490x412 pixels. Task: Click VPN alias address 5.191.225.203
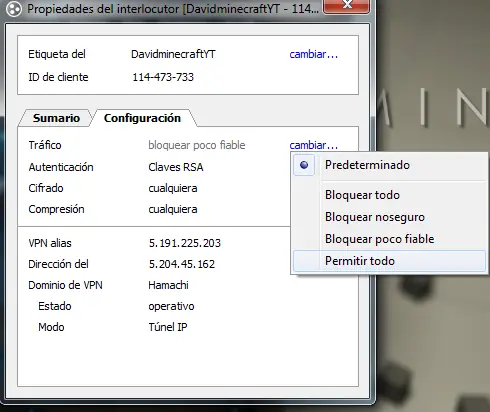pyautogui.click(x=185, y=243)
